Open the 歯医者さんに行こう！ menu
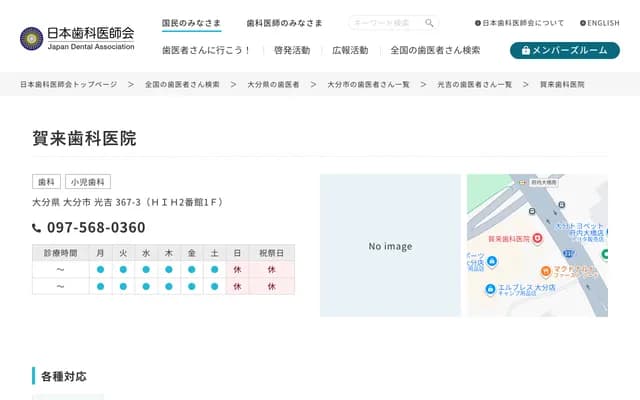Viewport: 640px width, 400px height. pyautogui.click(x=206, y=50)
